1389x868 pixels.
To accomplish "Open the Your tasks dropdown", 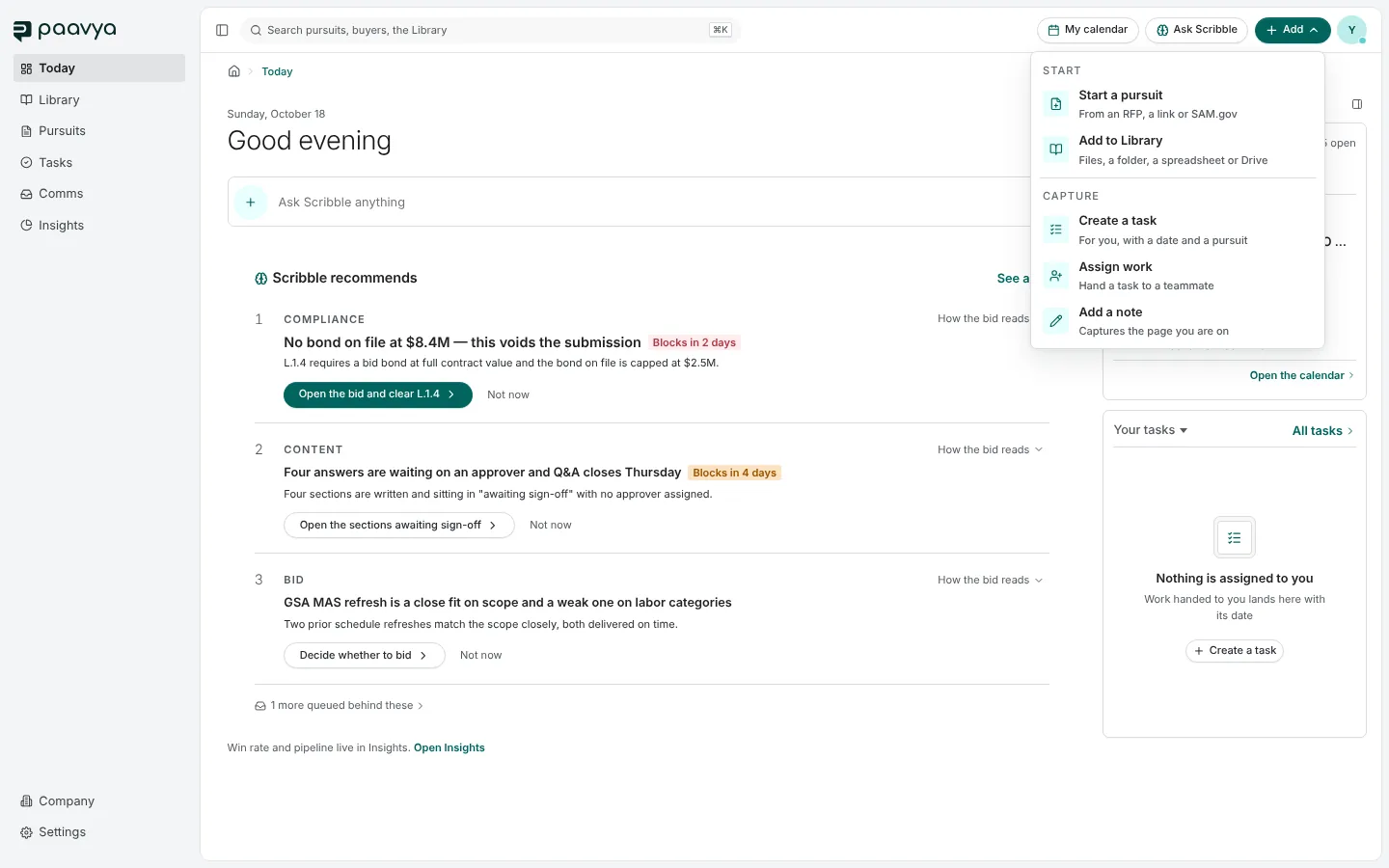I will tap(1150, 430).
